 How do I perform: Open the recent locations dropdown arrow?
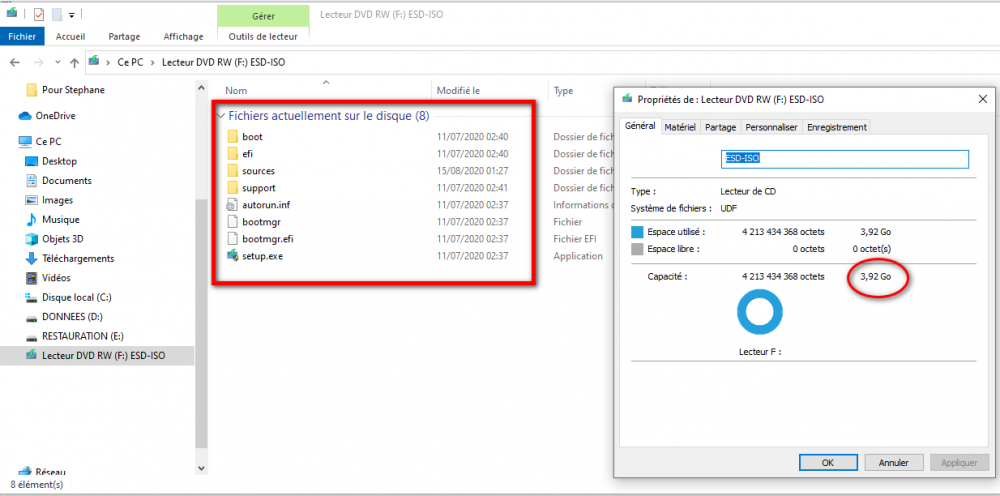point(57,62)
